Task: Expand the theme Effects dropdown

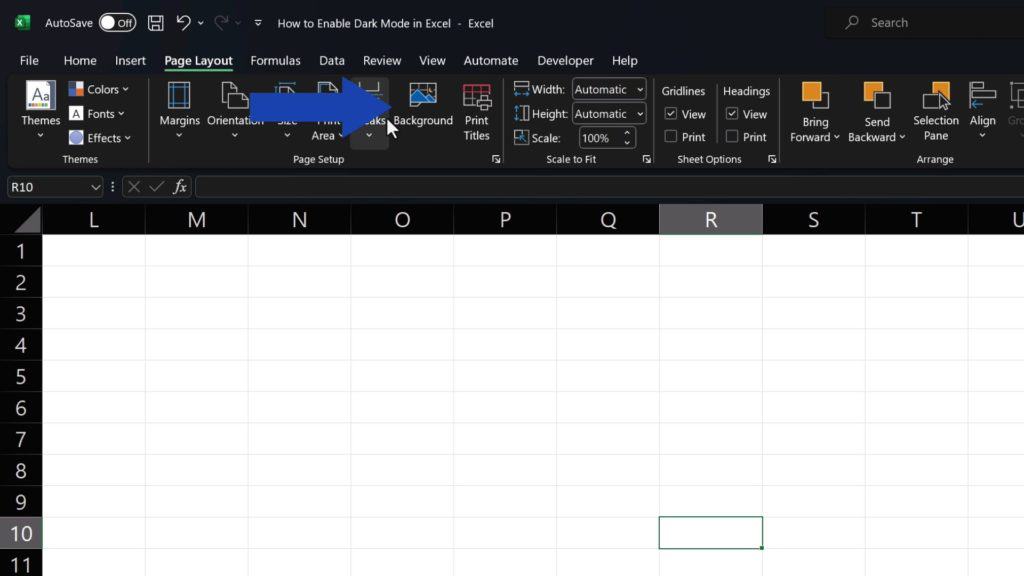Action: [100, 138]
